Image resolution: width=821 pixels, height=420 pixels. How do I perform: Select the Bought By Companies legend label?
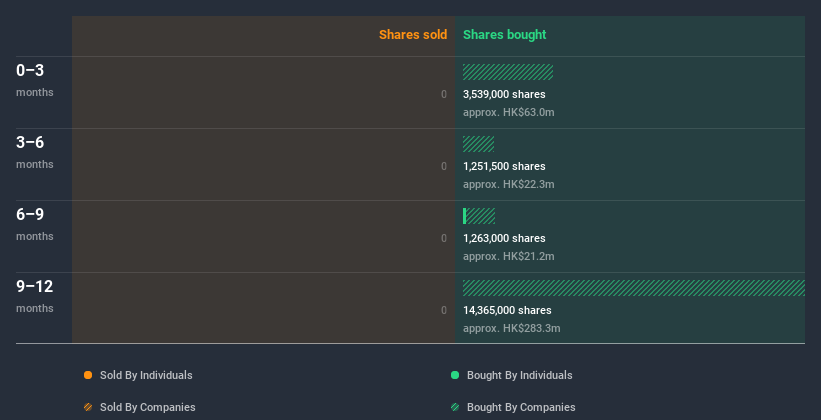coord(521,407)
